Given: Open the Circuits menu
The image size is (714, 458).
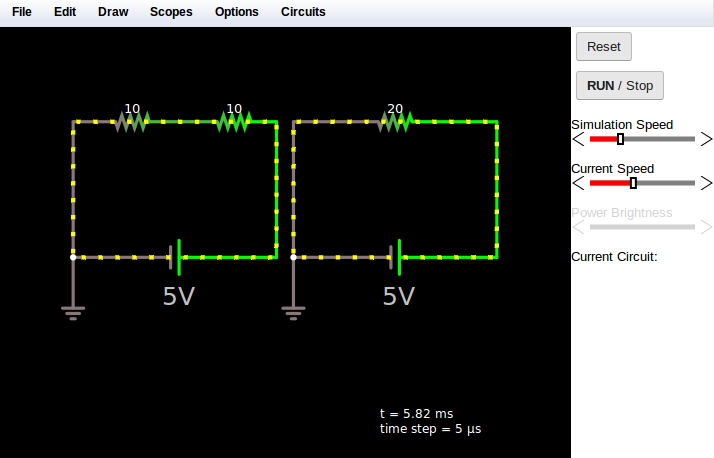Looking at the screenshot, I should pyautogui.click(x=303, y=12).
